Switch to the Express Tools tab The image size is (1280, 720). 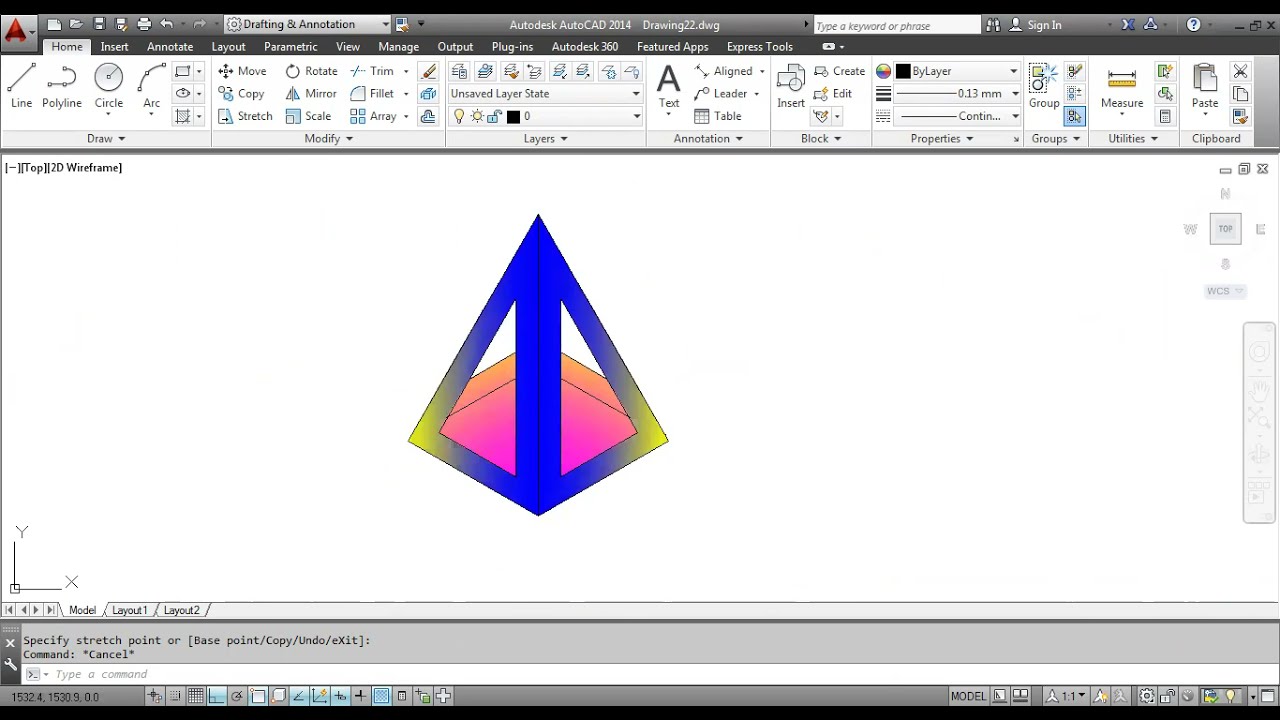[x=759, y=46]
